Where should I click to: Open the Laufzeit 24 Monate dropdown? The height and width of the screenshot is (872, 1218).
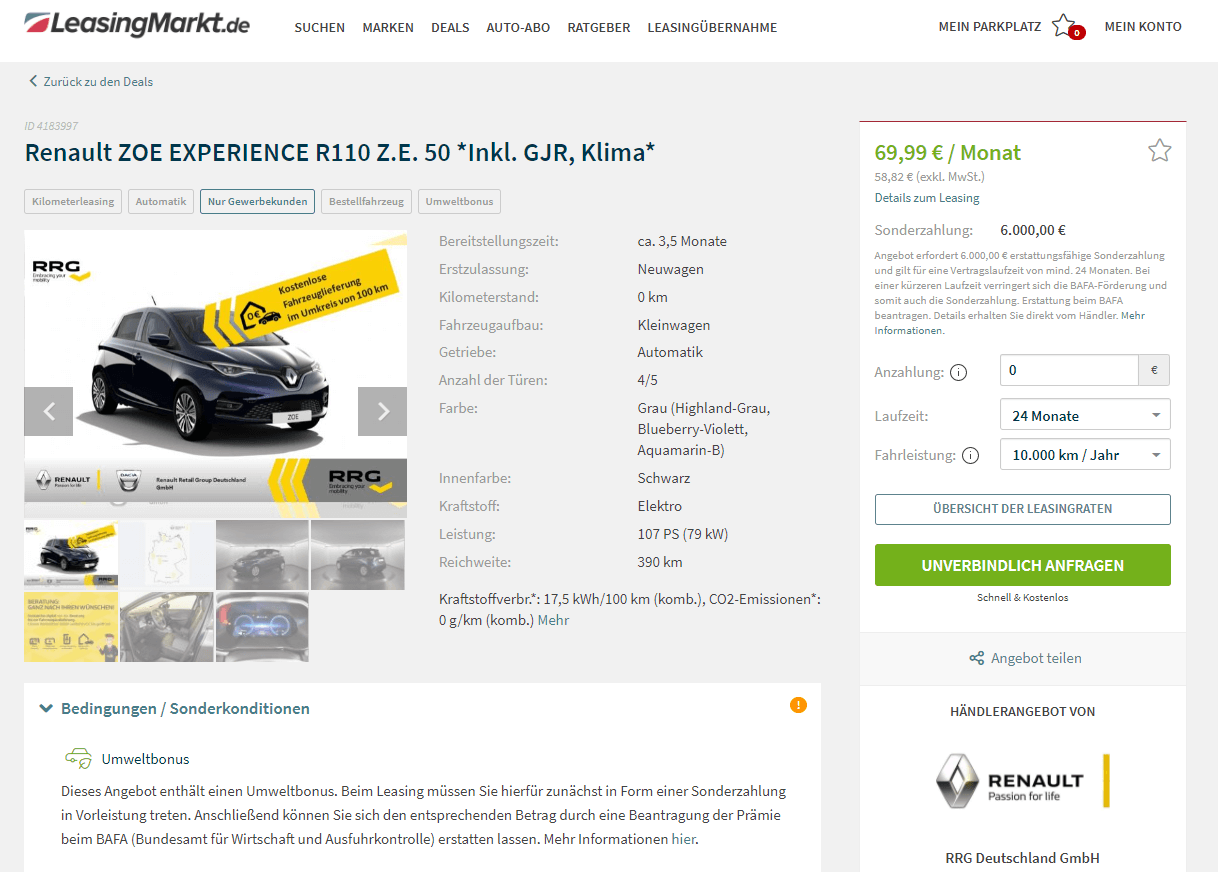[x=1085, y=415]
